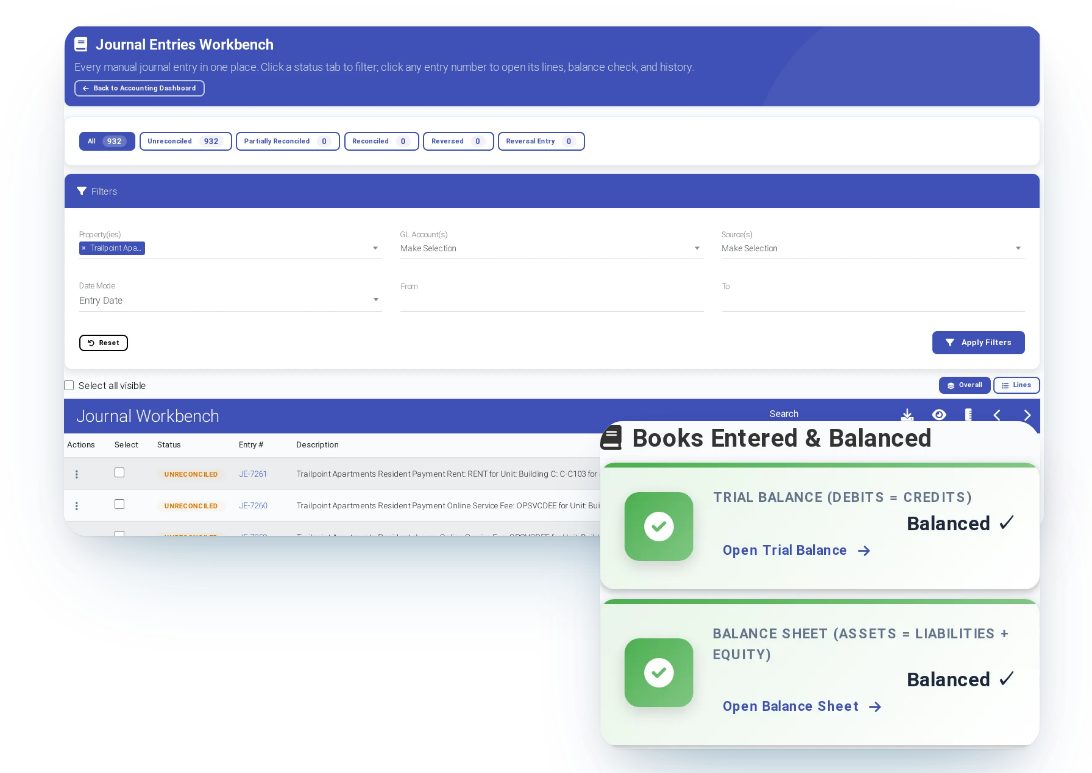Select the All 932 status tab
This screenshot has height=773, width=1092.
point(107,141)
